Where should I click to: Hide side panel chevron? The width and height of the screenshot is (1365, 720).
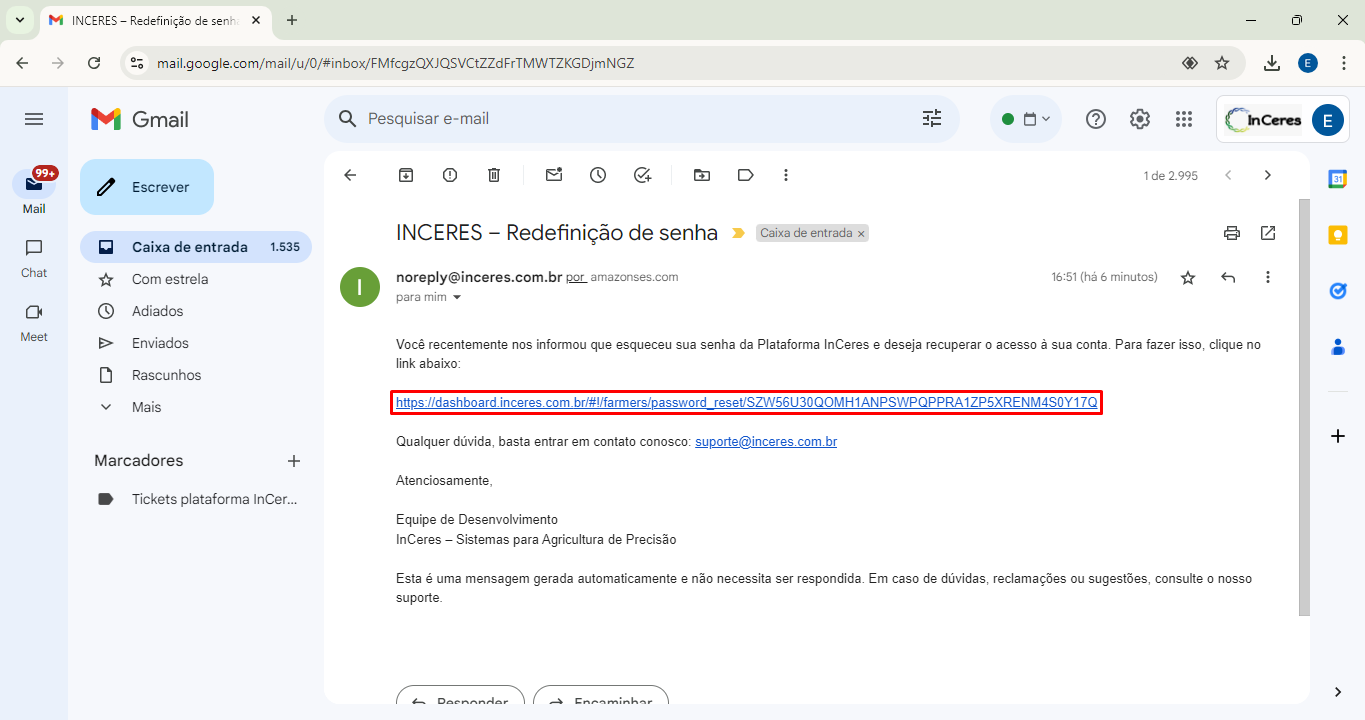(1338, 692)
